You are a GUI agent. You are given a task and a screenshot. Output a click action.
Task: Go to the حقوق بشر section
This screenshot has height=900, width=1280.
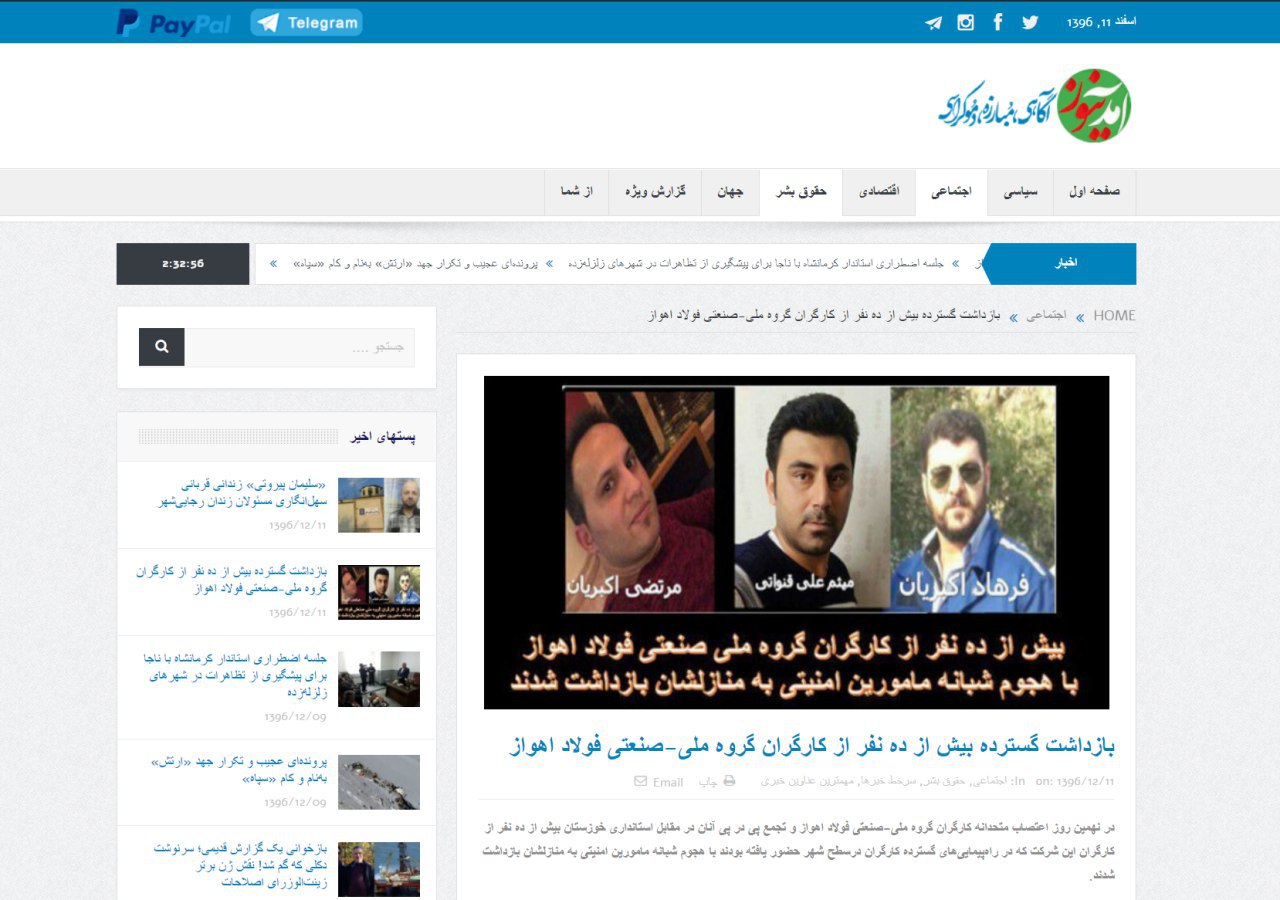[x=801, y=192]
